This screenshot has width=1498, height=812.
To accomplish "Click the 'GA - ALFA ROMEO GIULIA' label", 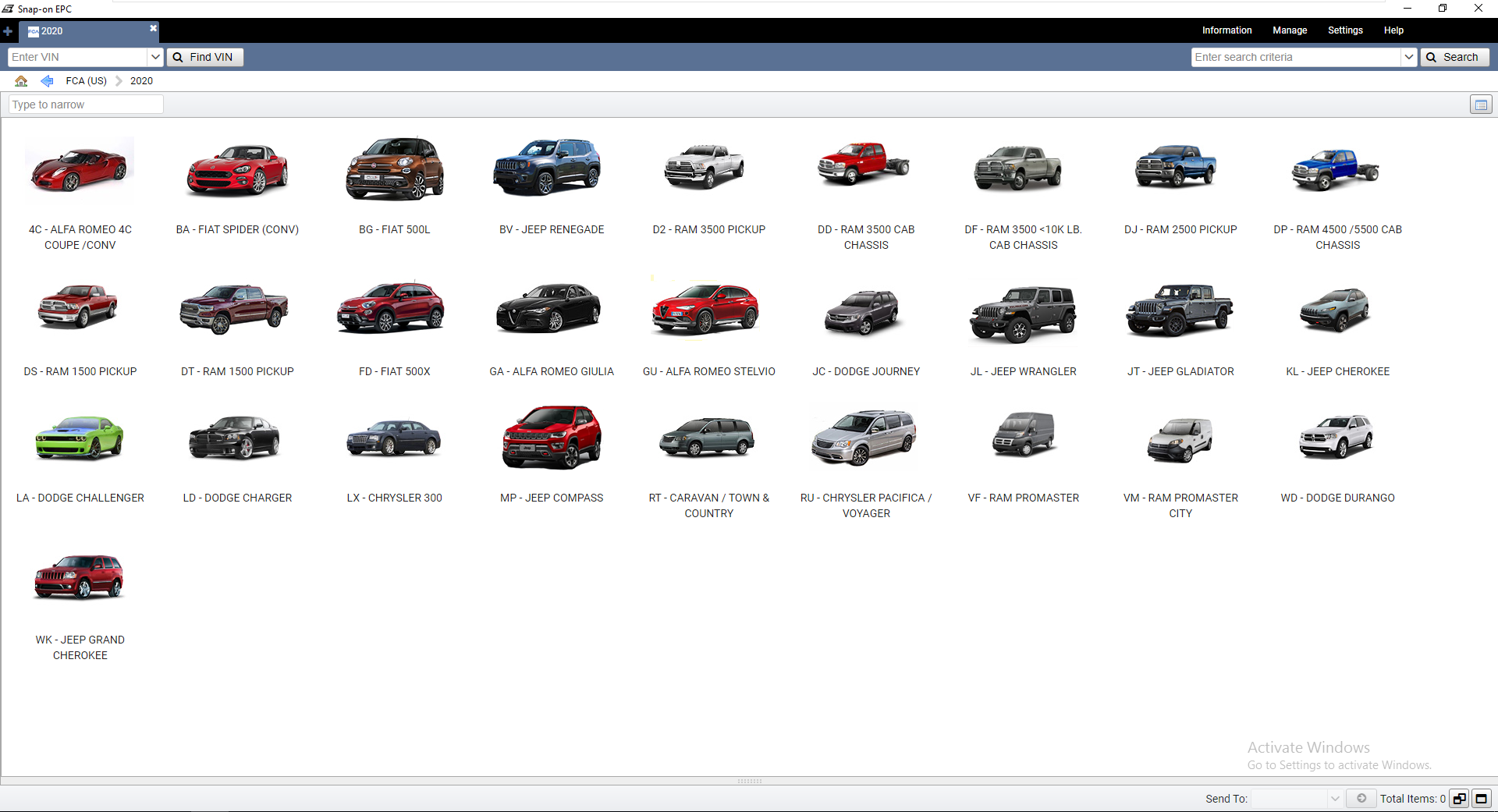I will [x=552, y=371].
